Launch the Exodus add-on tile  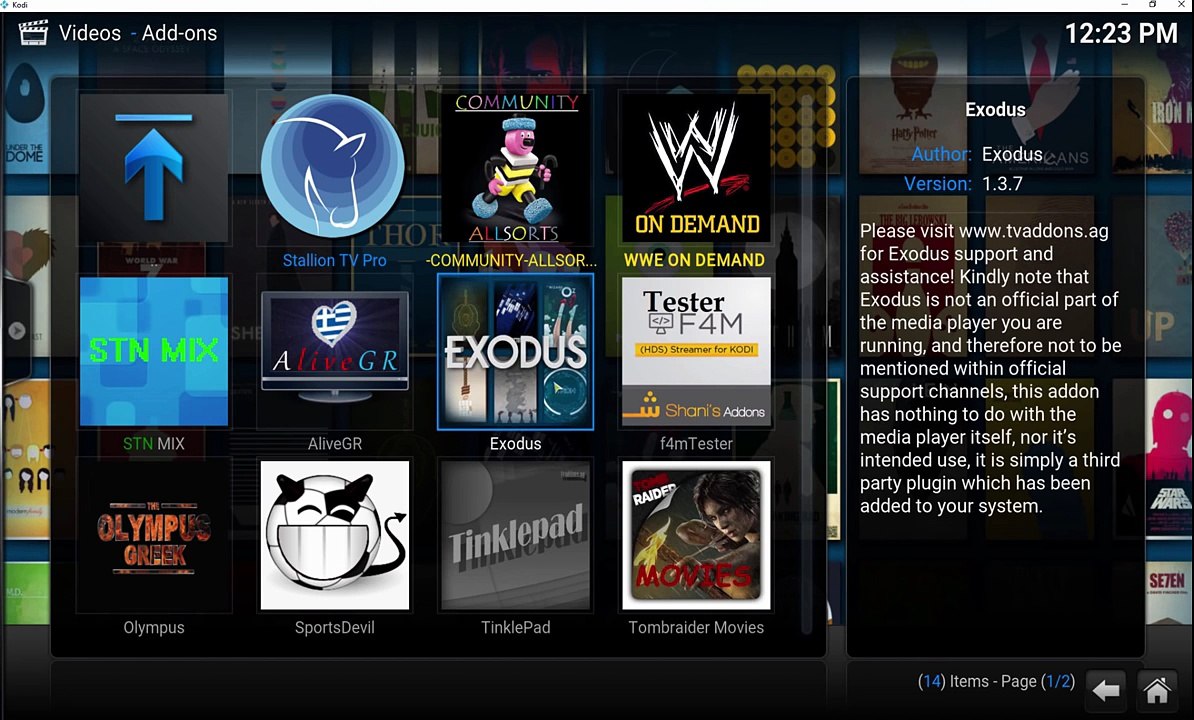tap(516, 352)
